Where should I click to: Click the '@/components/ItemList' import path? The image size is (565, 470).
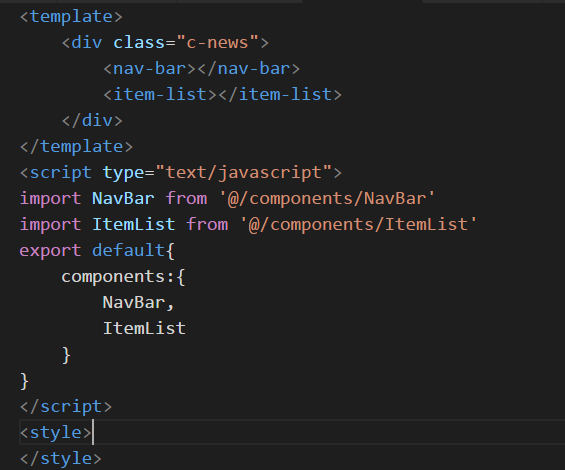(x=359, y=225)
